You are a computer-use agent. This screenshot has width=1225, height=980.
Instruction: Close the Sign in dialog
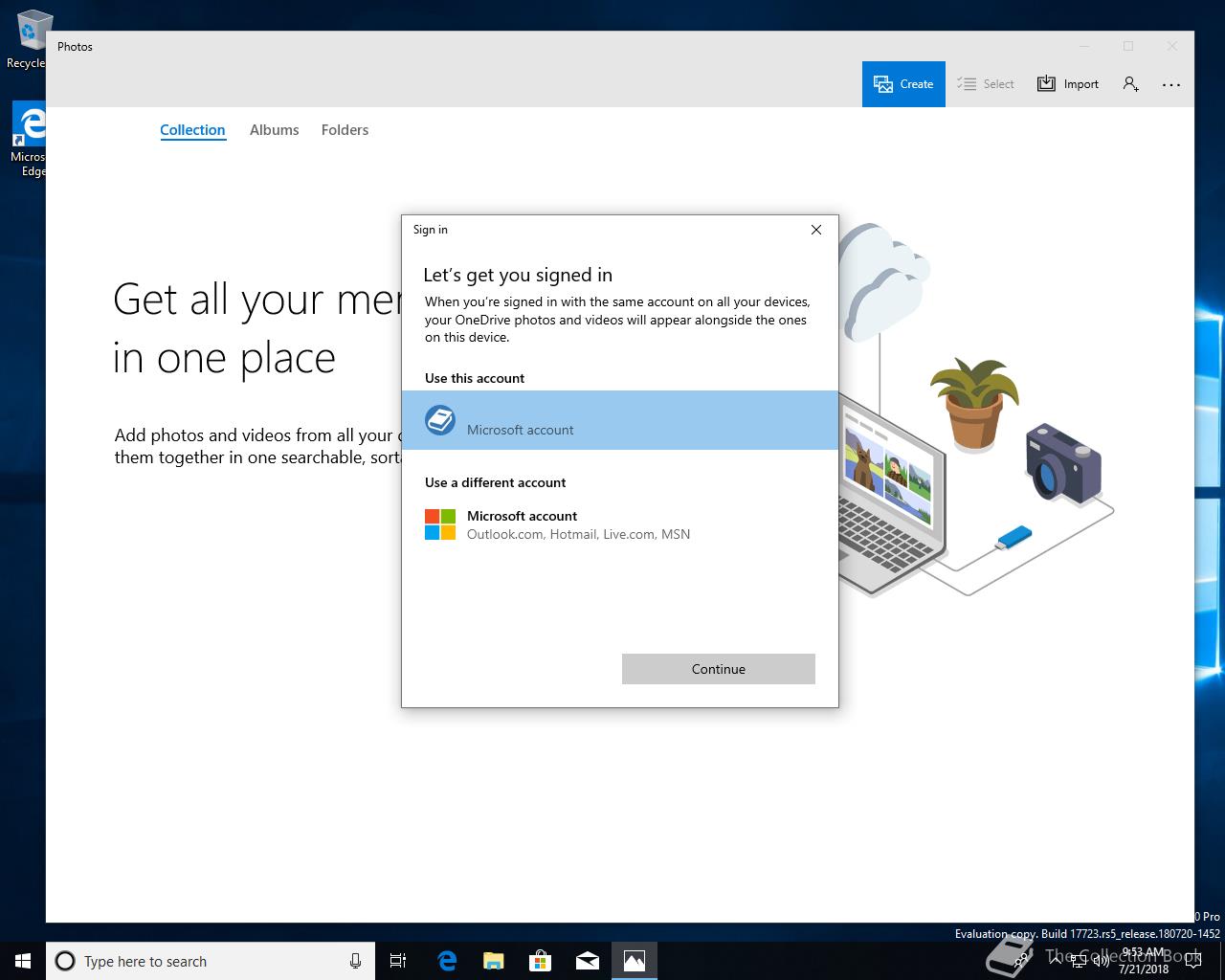(x=816, y=230)
